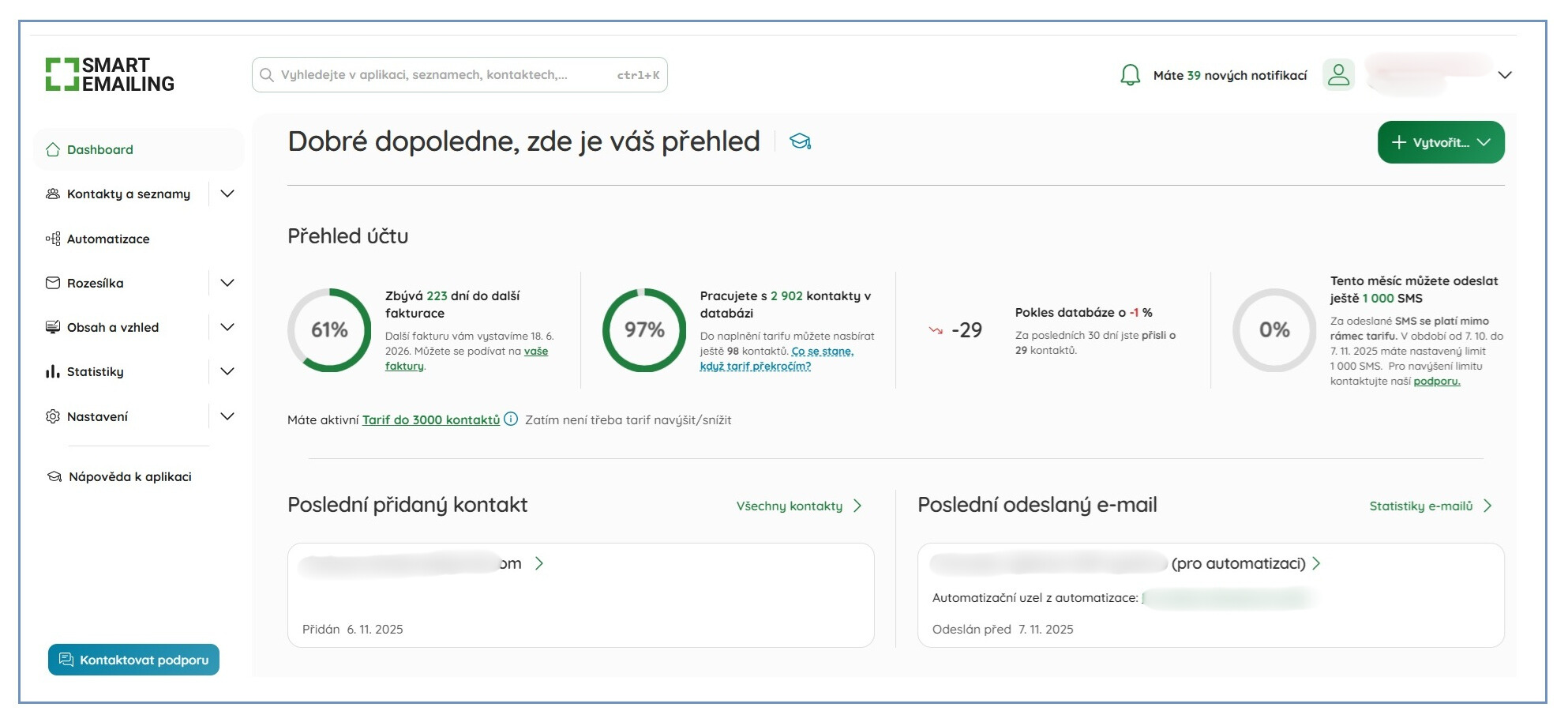Click the graduation cap icon beside the heading
Screen dimensions: 1568x726
pos(800,141)
